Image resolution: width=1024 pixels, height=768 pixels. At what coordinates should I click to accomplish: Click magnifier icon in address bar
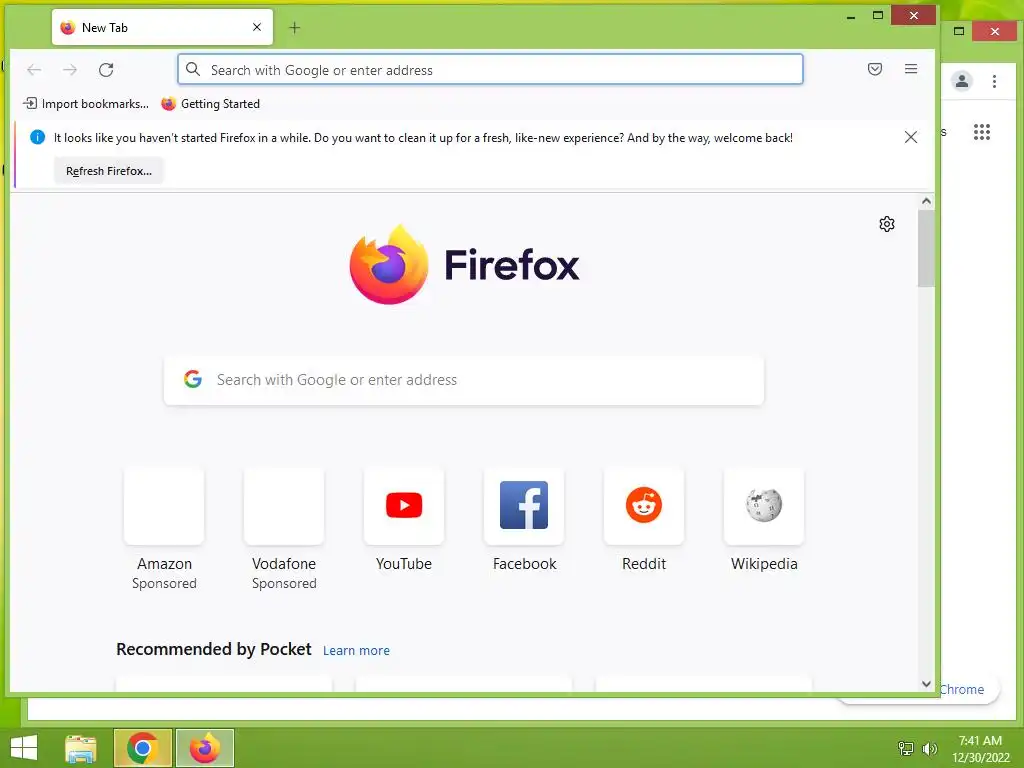193,69
